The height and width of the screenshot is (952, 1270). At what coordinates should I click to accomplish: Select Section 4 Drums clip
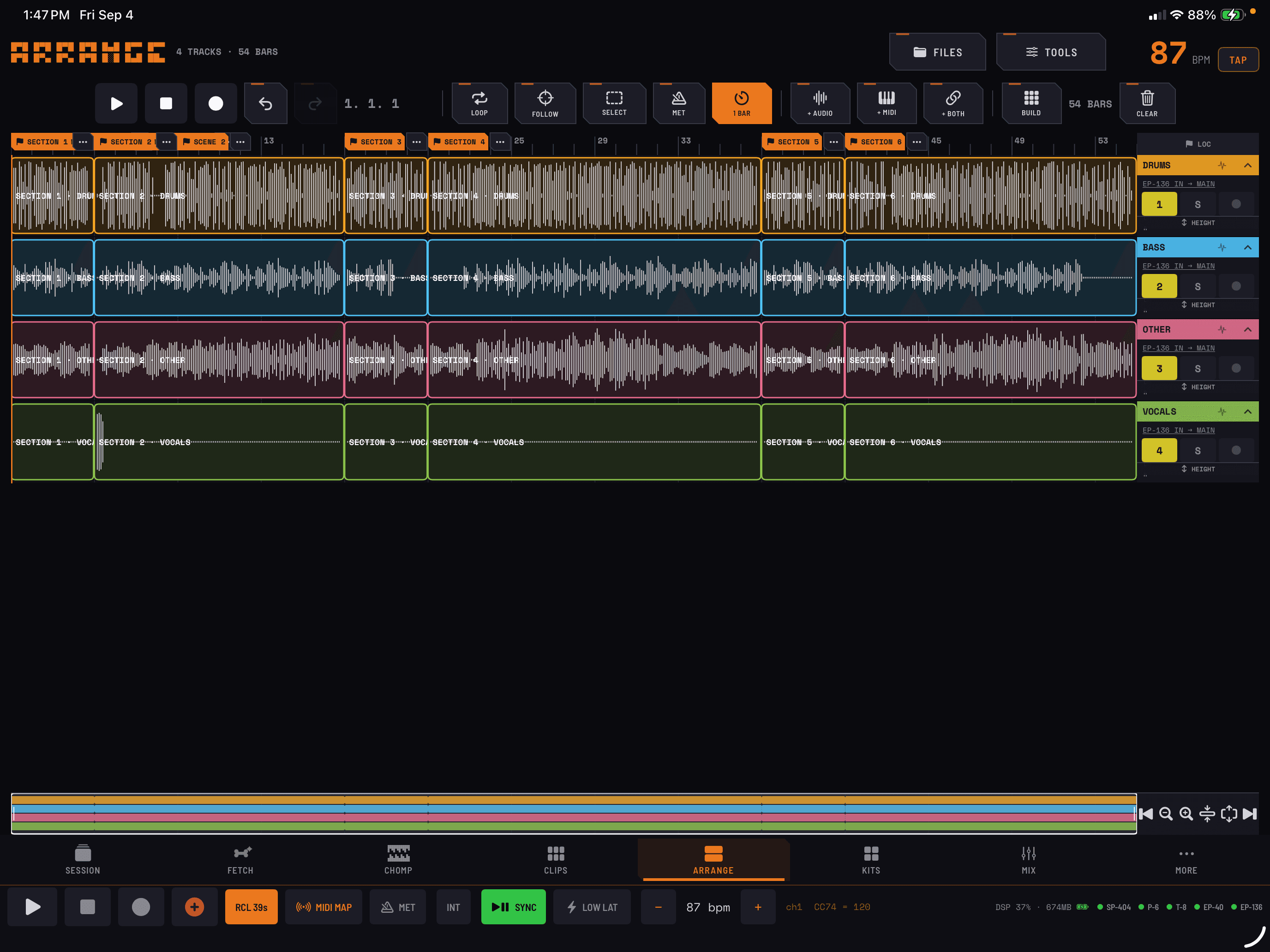(x=594, y=196)
